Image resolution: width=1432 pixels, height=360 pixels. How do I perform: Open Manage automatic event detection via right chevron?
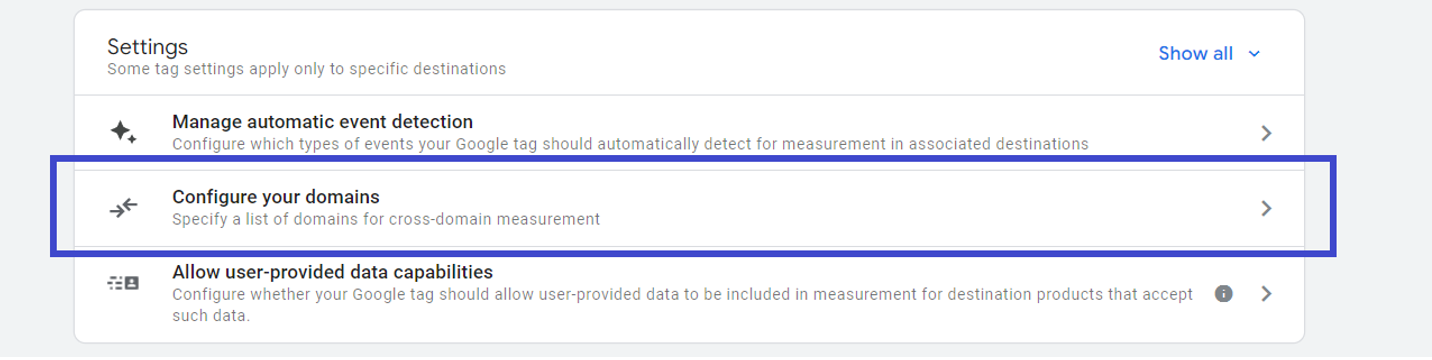point(1266,133)
